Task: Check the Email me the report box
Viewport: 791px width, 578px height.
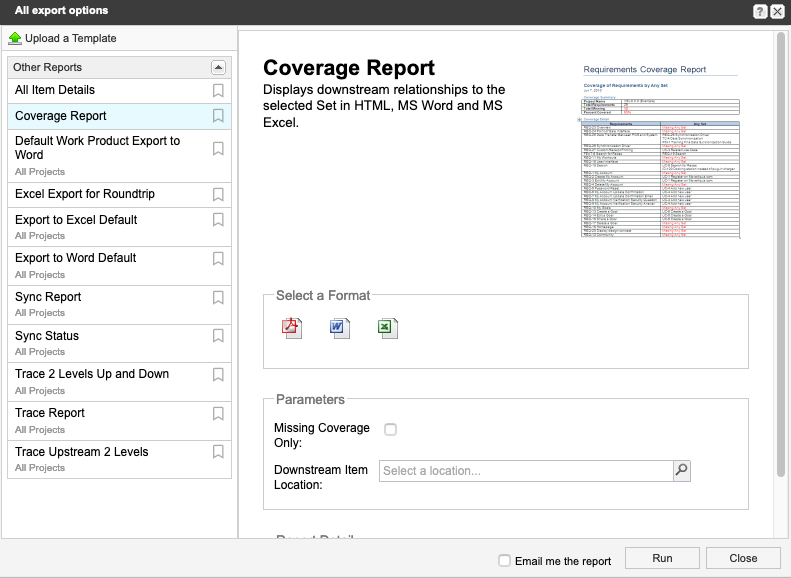Action: tap(505, 561)
